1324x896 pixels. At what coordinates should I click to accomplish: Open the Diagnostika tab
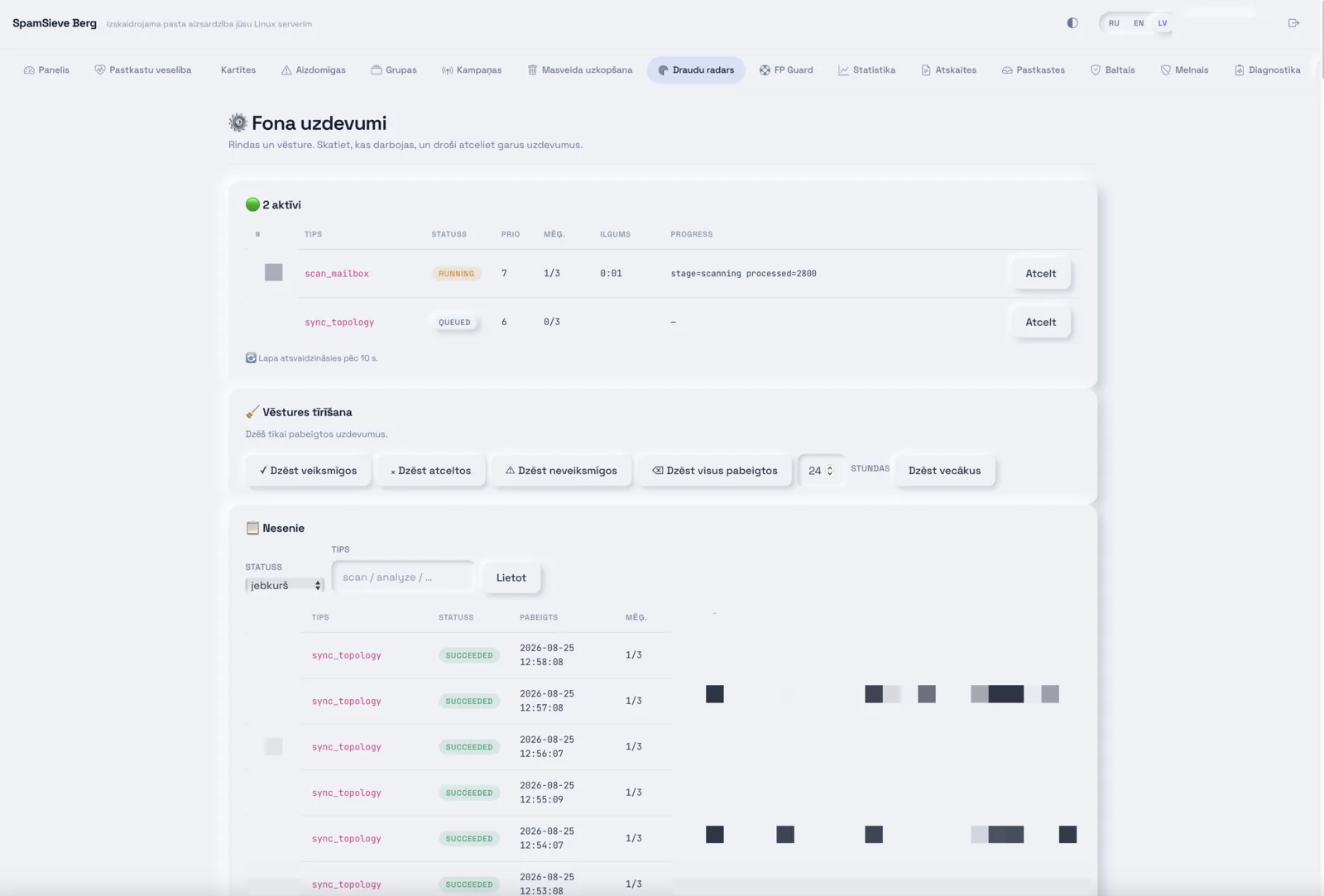(1267, 70)
